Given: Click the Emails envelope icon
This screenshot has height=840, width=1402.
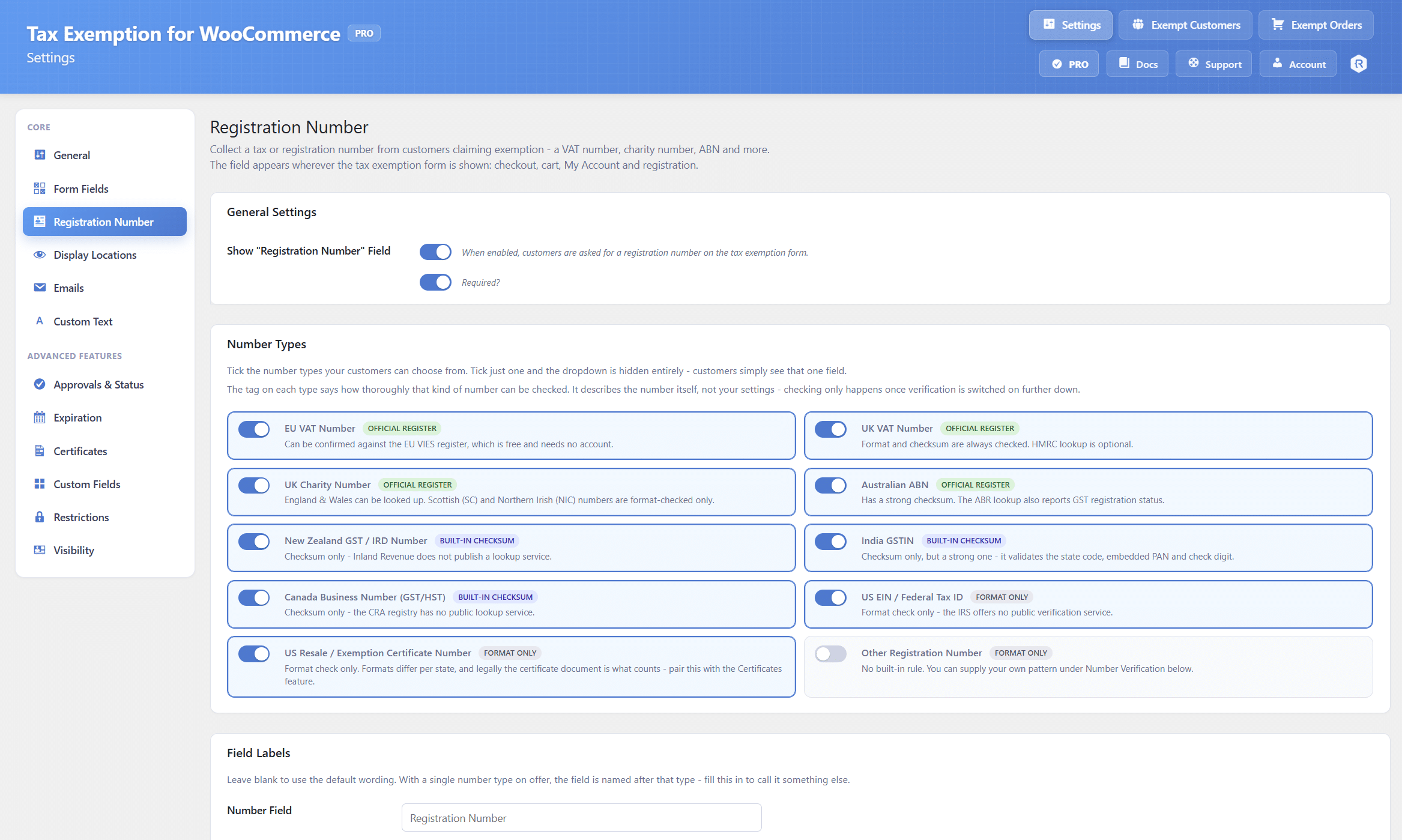Looking at the screenshot, I should [x=40, y=288].
